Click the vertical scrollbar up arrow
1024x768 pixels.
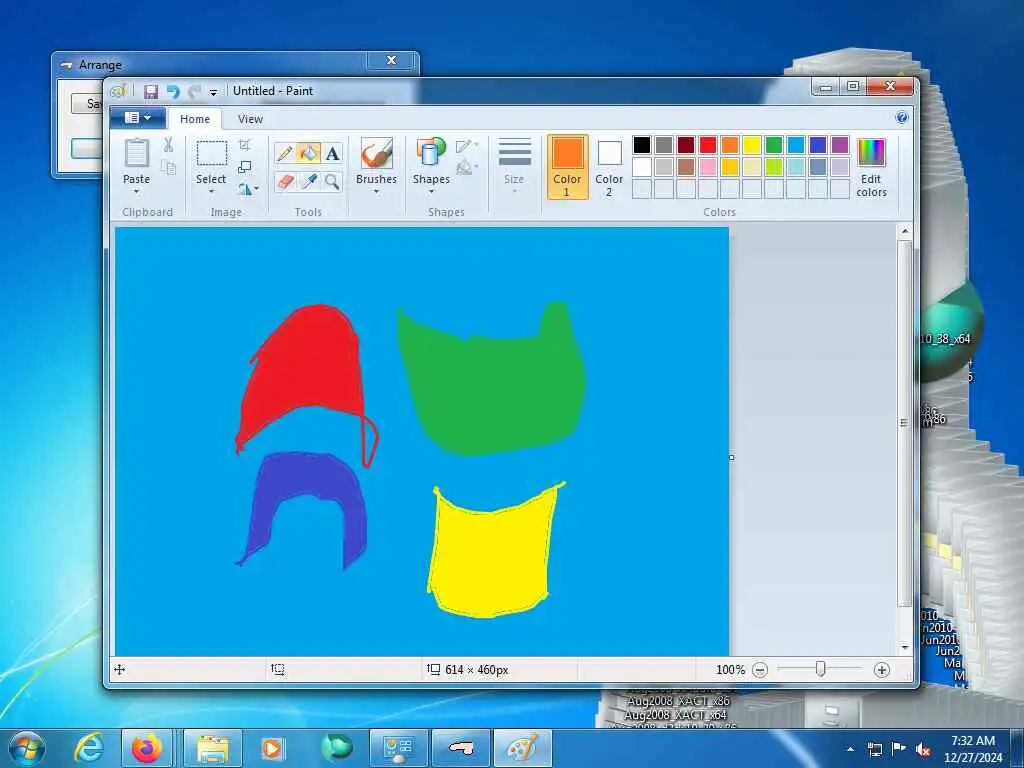(904, 231)
